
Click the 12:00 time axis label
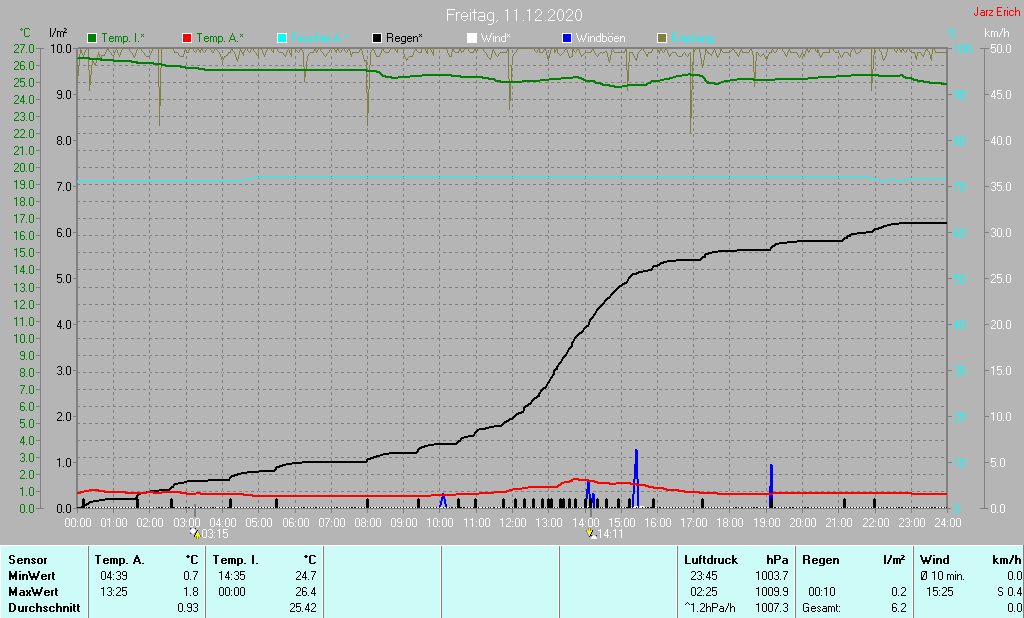click(x=512, y=522)
